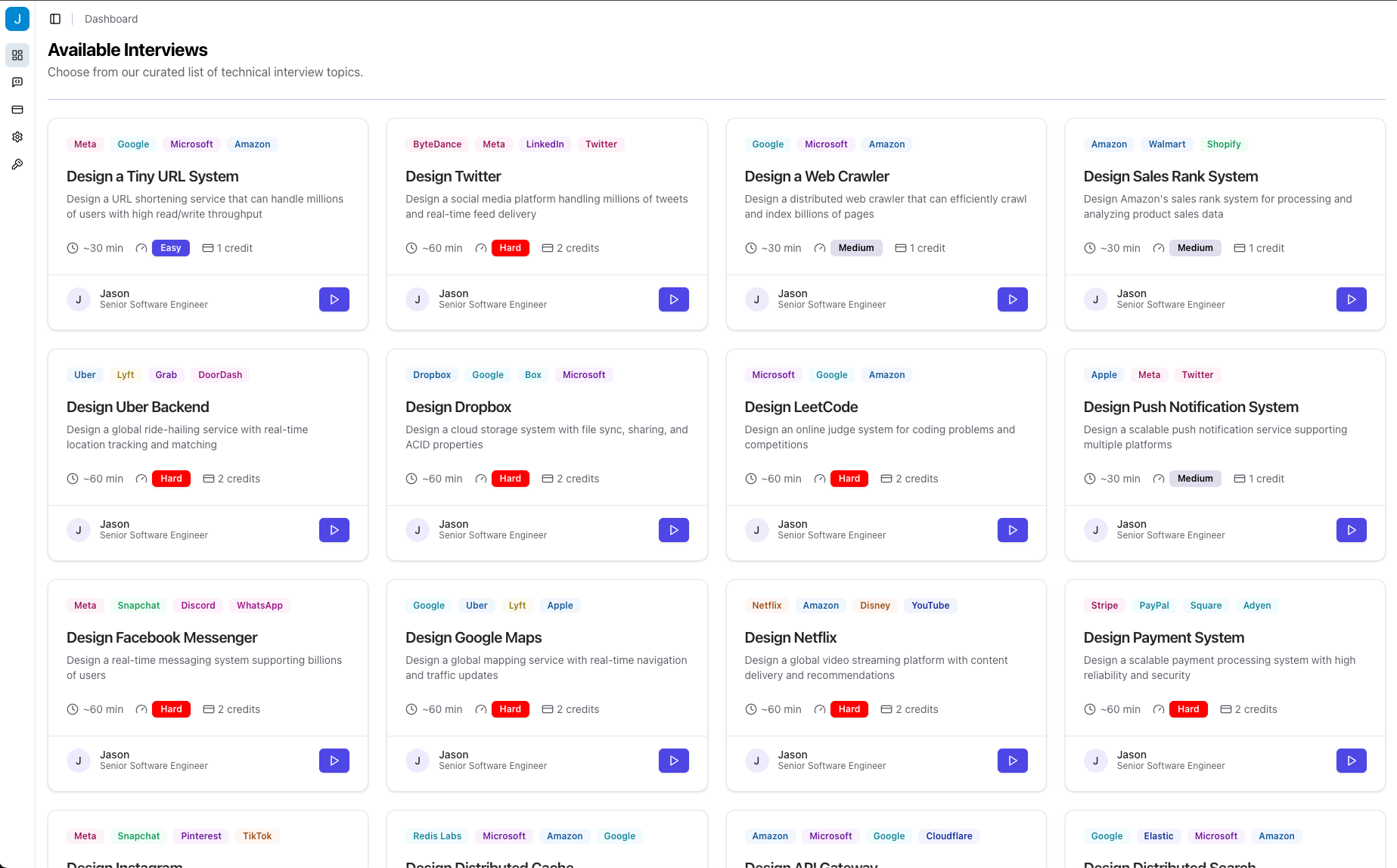The height and width of the screenshot is (868, 1397).
Task: Click Hard badge on Design Netflix card
Action: tap(849, 709)
